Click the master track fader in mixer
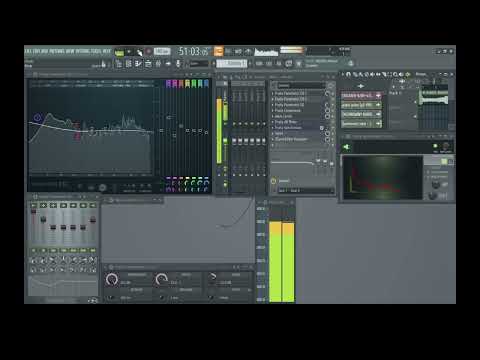Viewport: 480px width, 360px height. 225,141
